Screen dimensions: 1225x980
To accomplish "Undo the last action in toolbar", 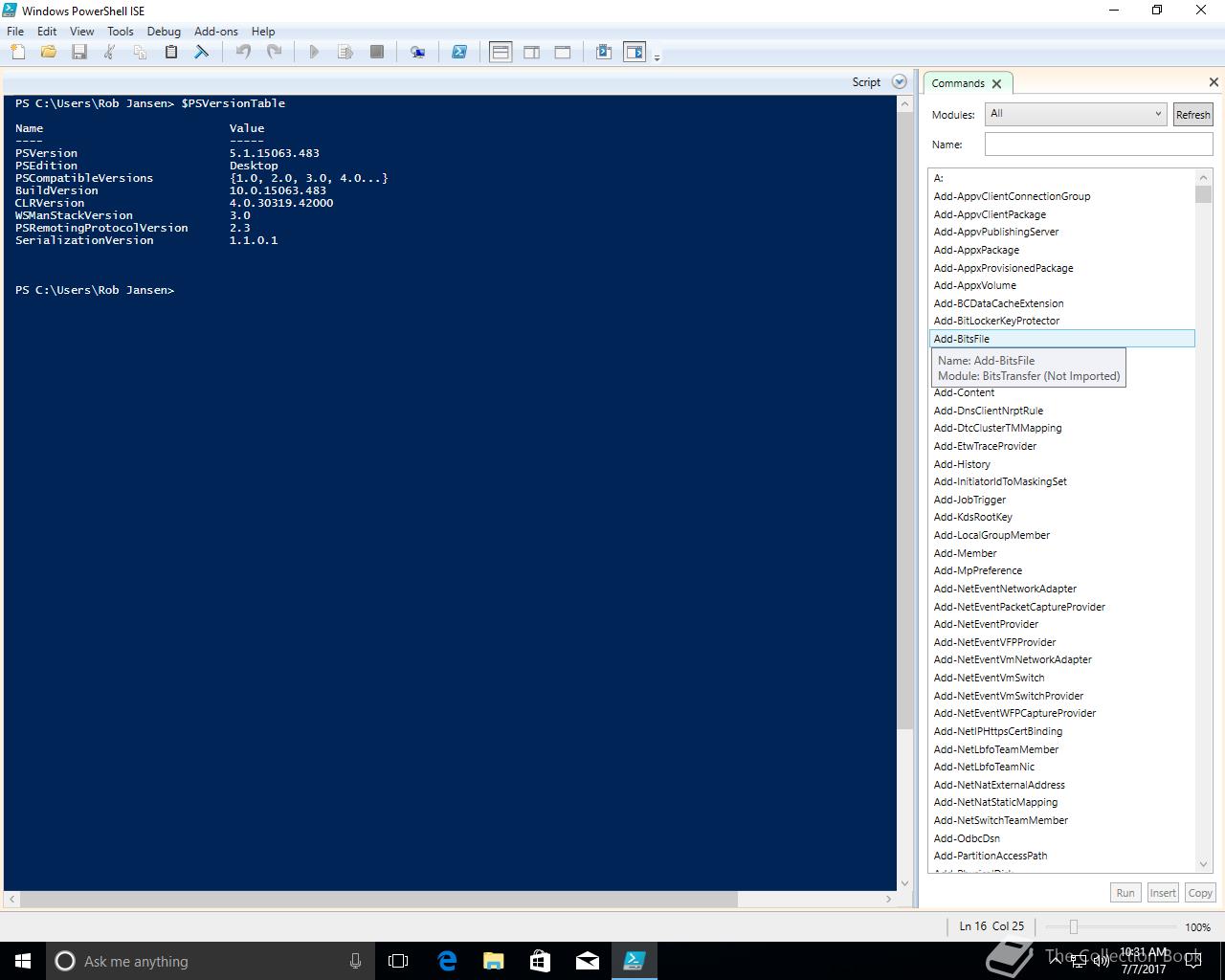I will tap(243, 53).
